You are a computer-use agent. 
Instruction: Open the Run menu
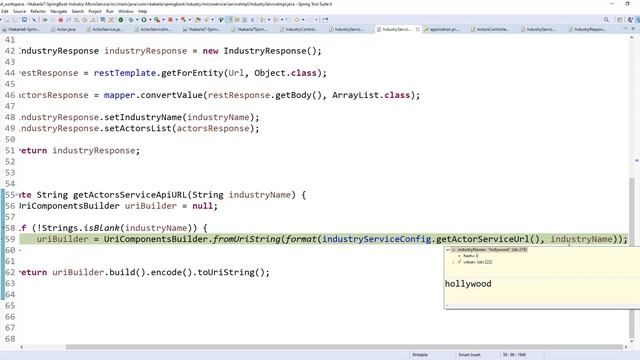(110, 11)
